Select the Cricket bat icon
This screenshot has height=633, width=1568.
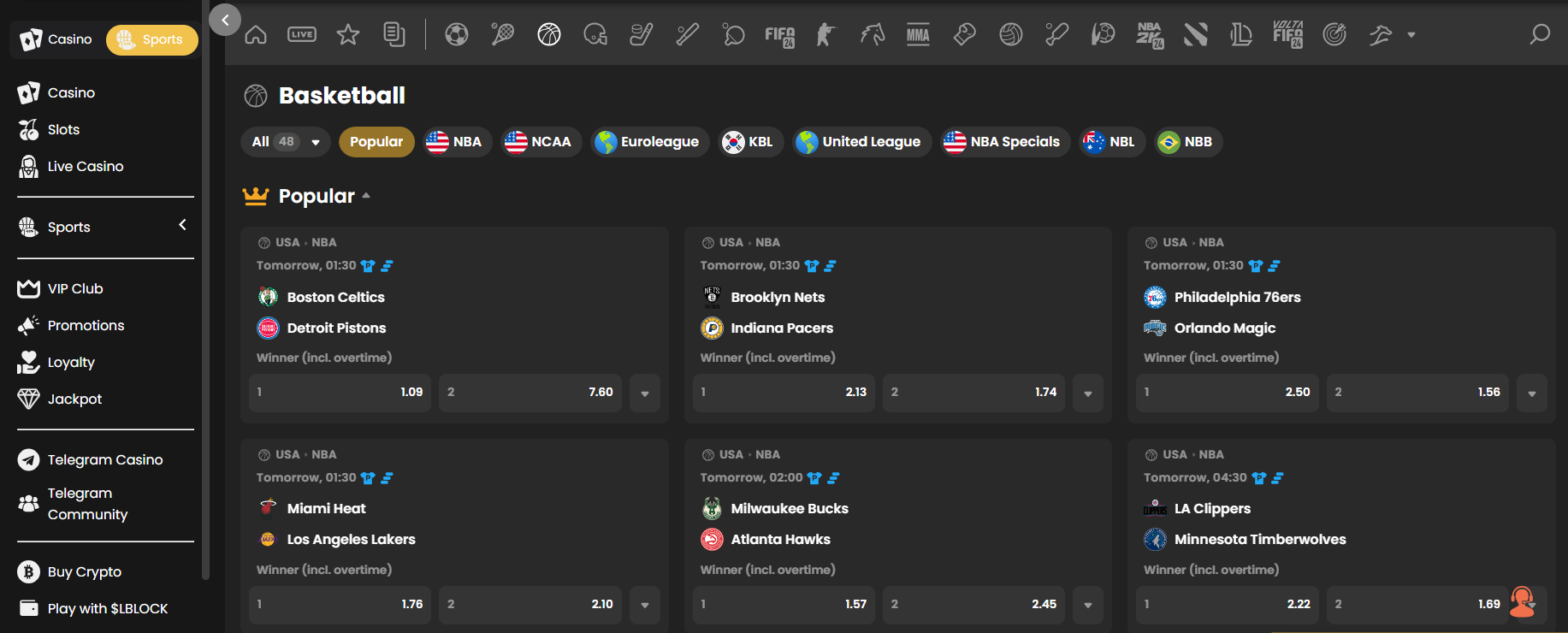point(1057,34)
